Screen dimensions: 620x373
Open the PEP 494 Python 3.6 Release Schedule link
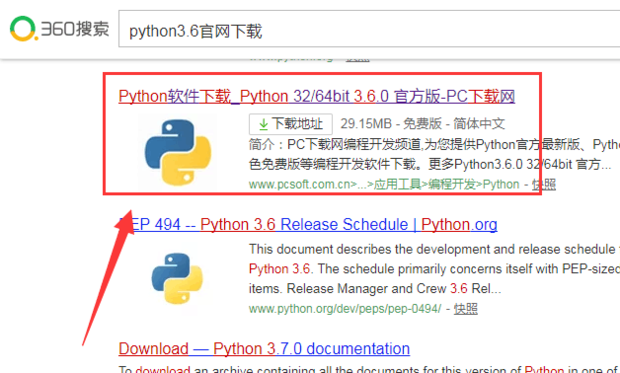coord(308,224)
